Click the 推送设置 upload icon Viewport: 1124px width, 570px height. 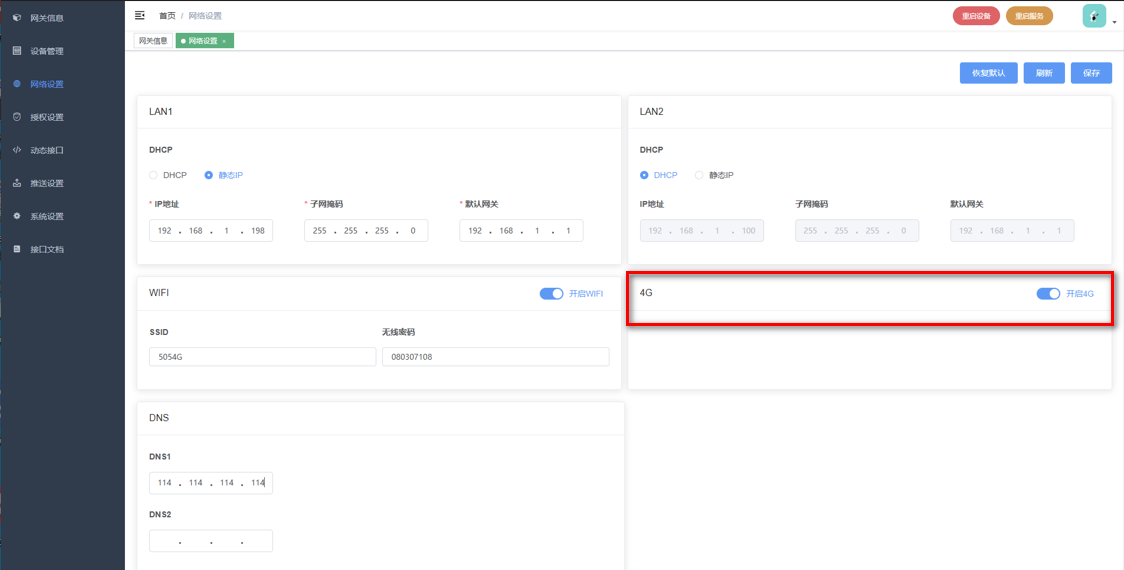click(x=17, y=183)
